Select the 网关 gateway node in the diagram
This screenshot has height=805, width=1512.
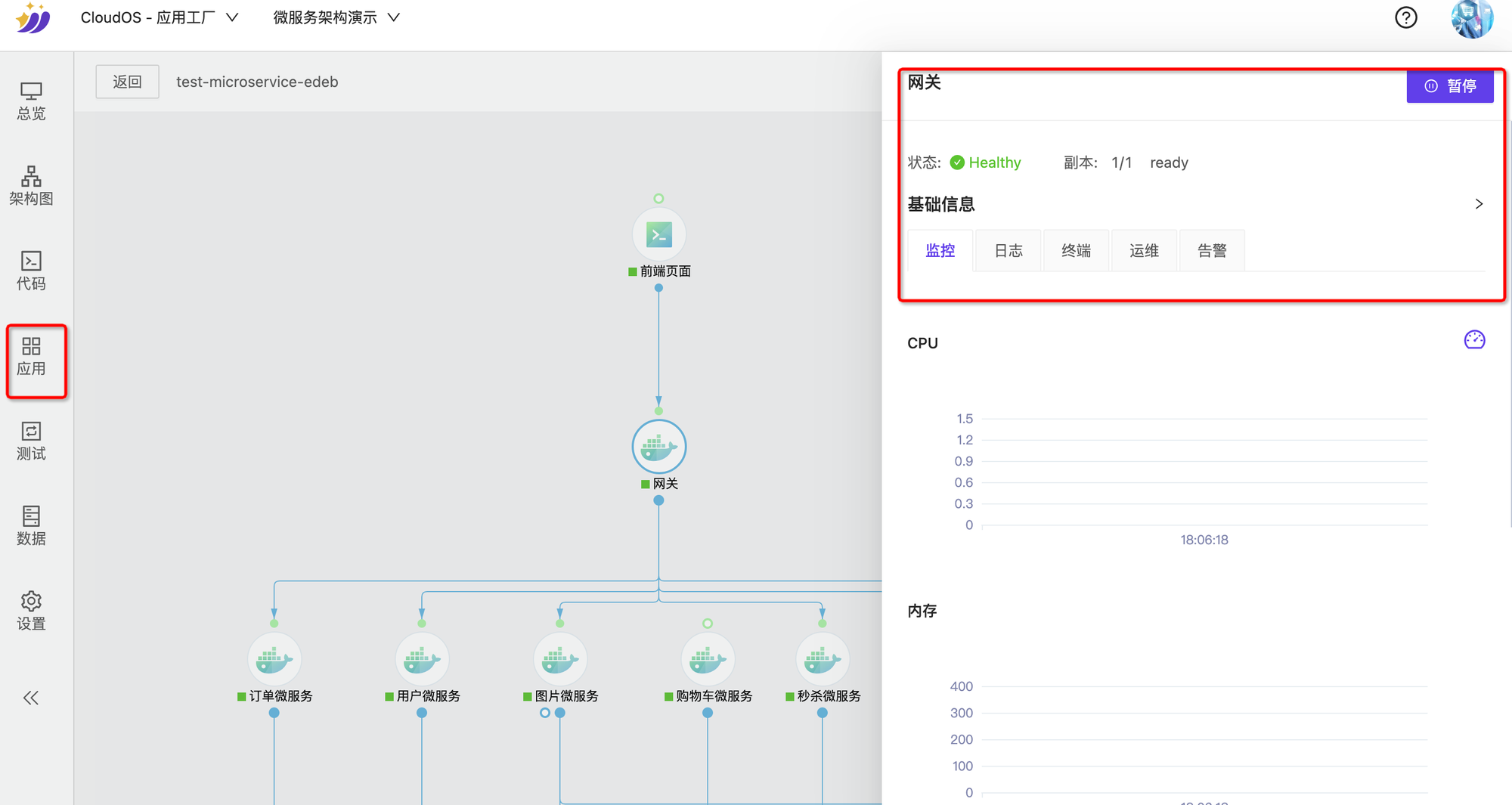(x=658, y=446)
